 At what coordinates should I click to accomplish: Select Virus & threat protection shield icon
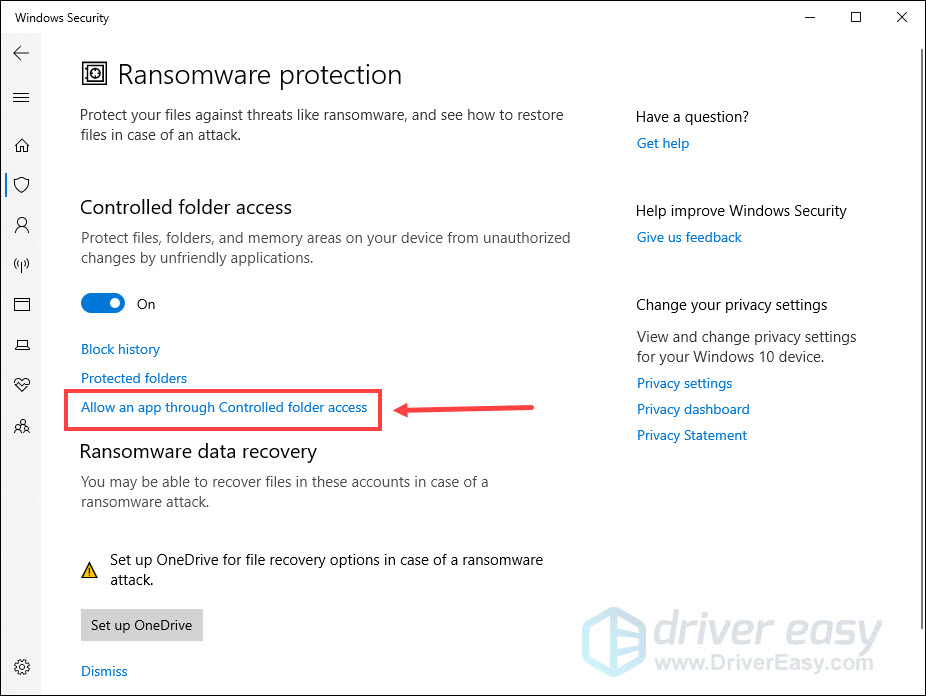click(22, 185)
